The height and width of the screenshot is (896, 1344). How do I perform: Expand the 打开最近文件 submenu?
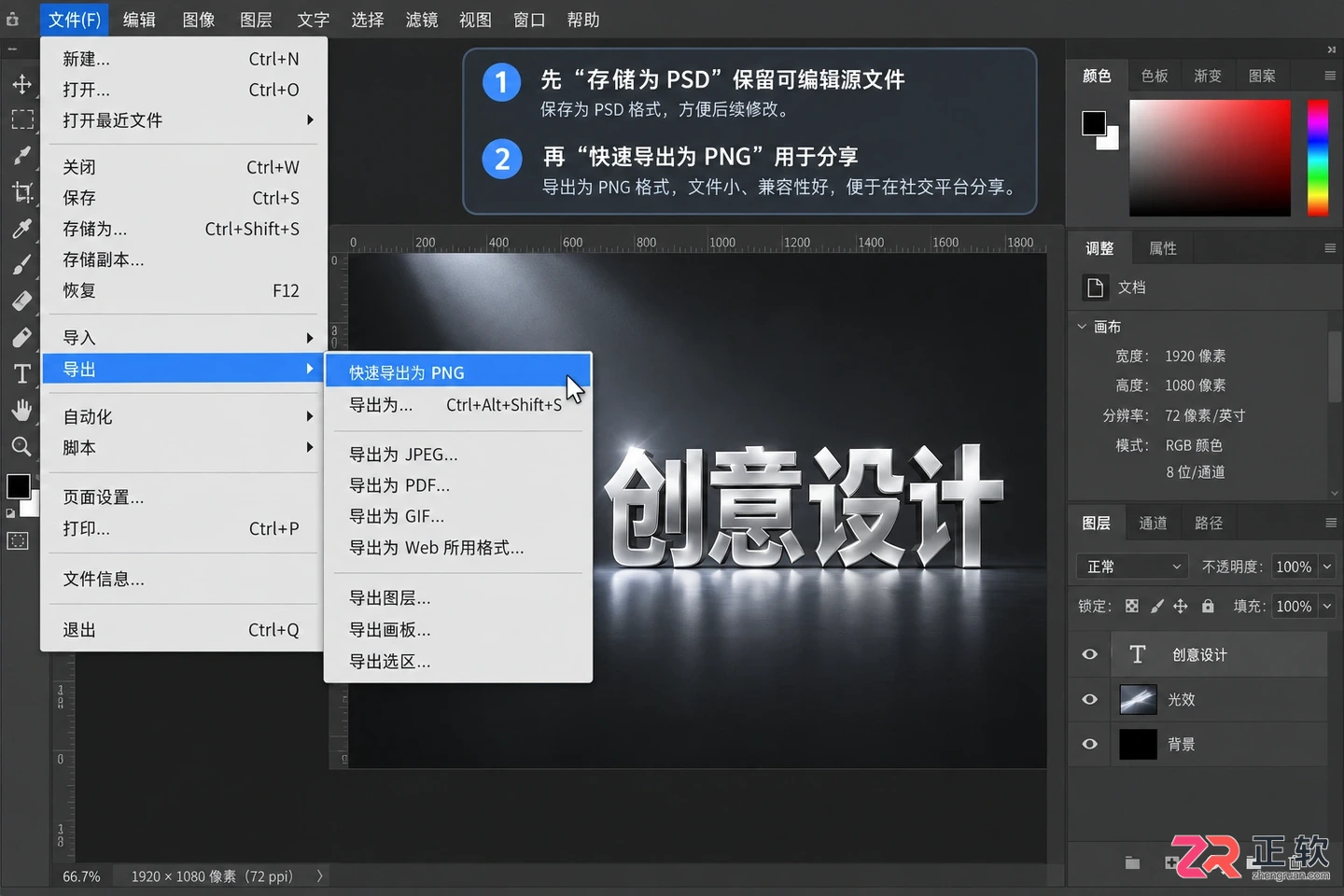(x=183, y=120)
